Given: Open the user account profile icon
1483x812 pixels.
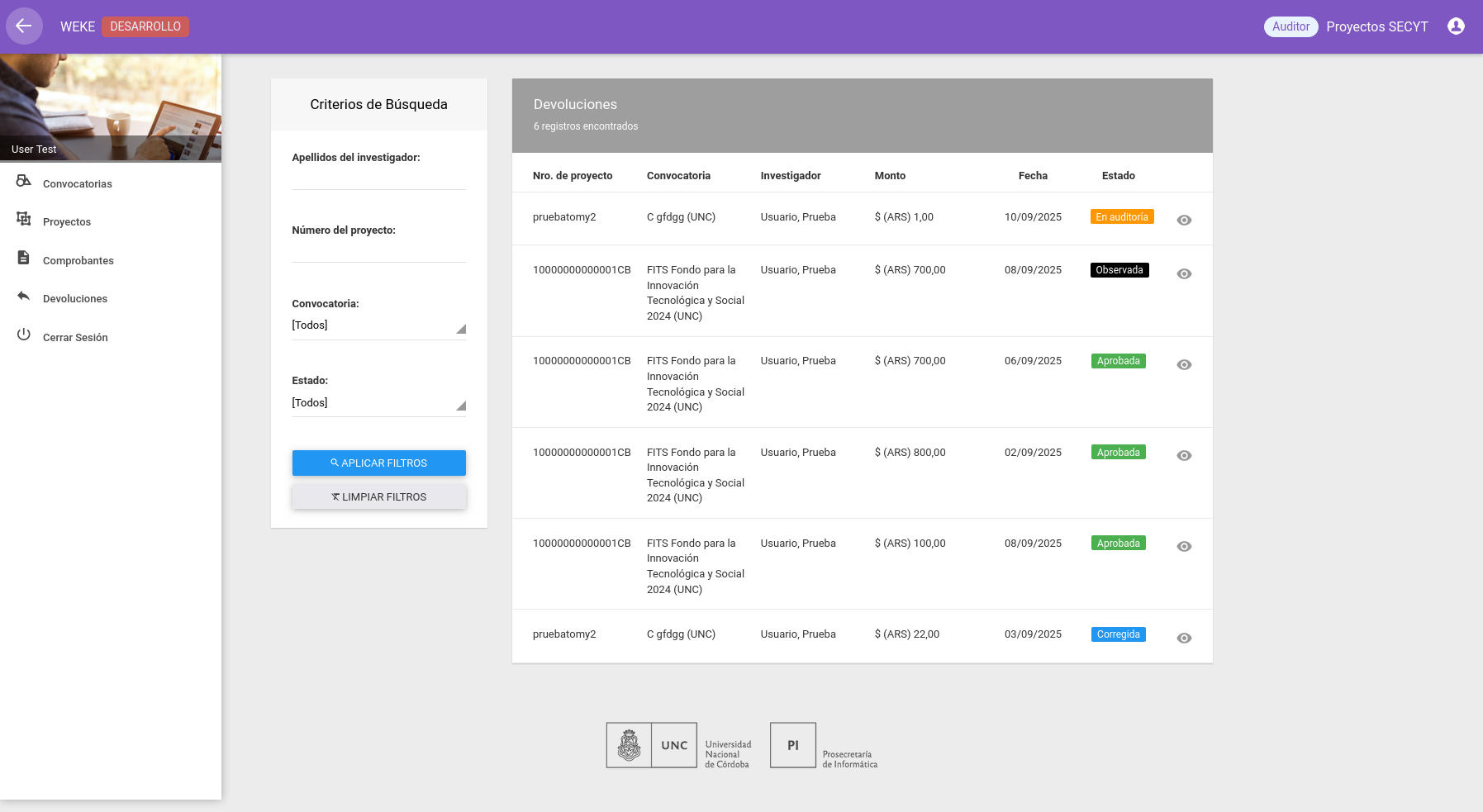Looking at the screenshot, I should (1456, 26).
